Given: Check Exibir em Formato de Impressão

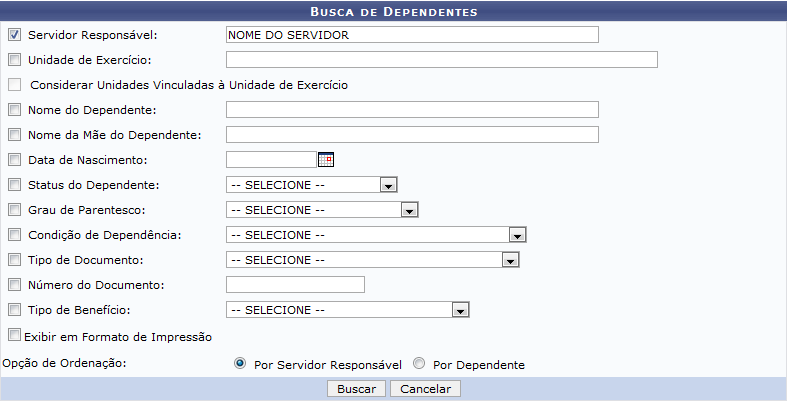Looking at the screenshot, I should click(14, 335).
